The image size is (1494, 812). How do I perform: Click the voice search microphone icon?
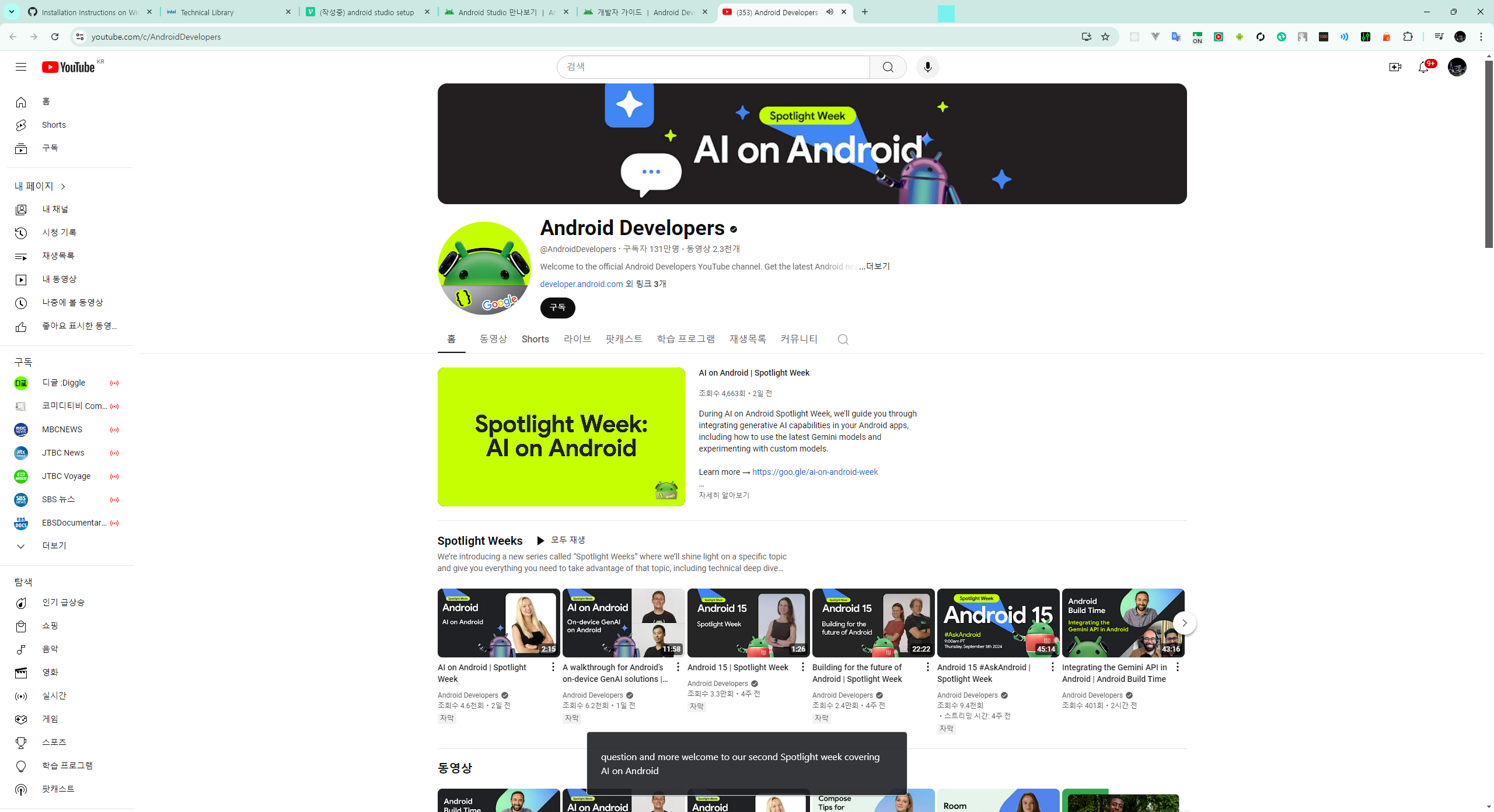pyautogui.click(x=927, y=67)
